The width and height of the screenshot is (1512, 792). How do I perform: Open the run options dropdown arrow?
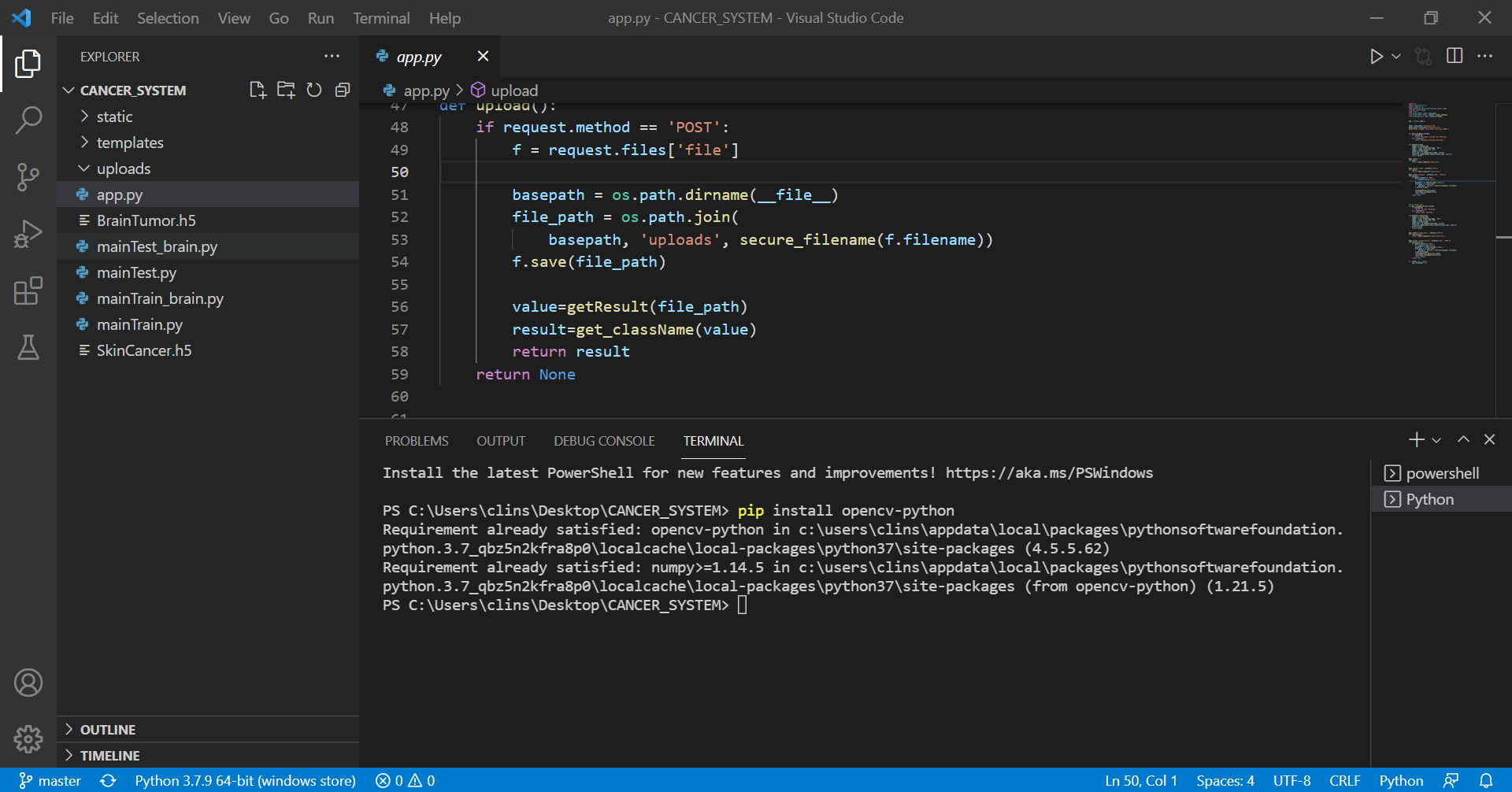pyautogui.click(x=1396, y=57)
